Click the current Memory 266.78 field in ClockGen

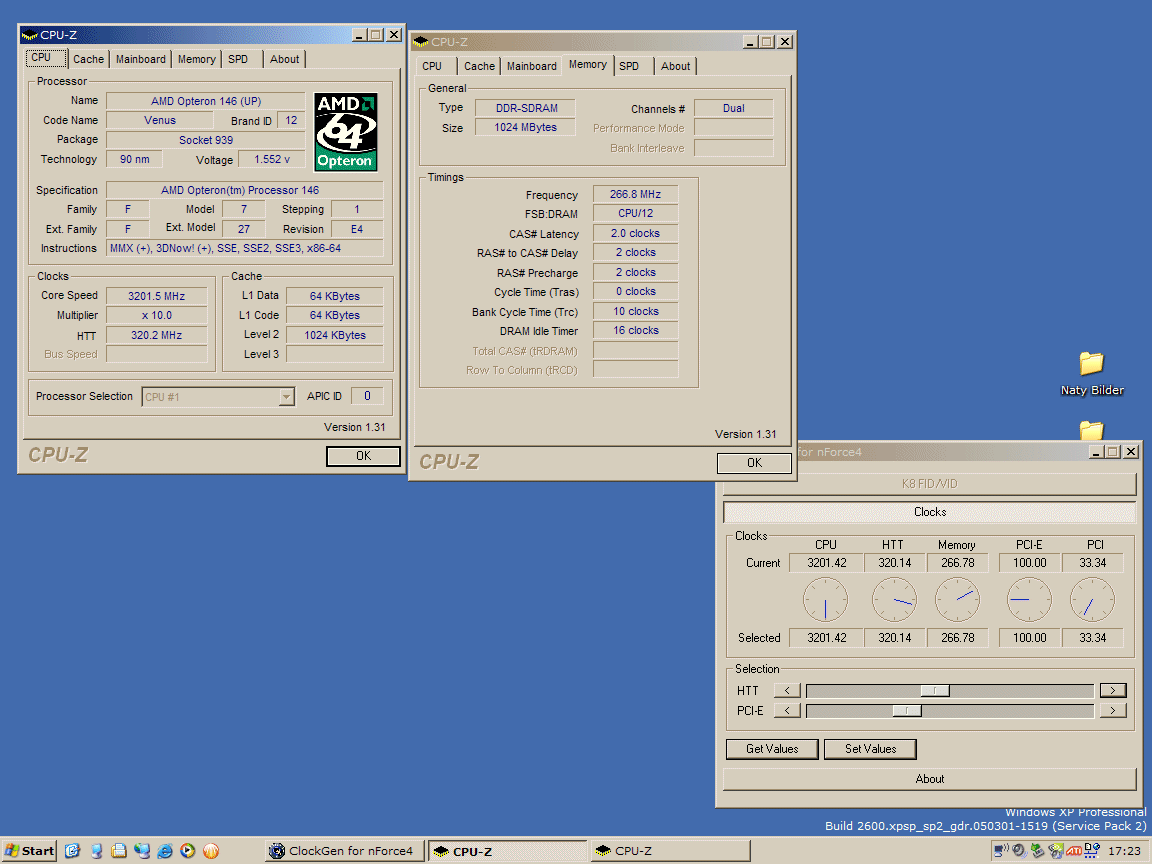click(957, 563)
